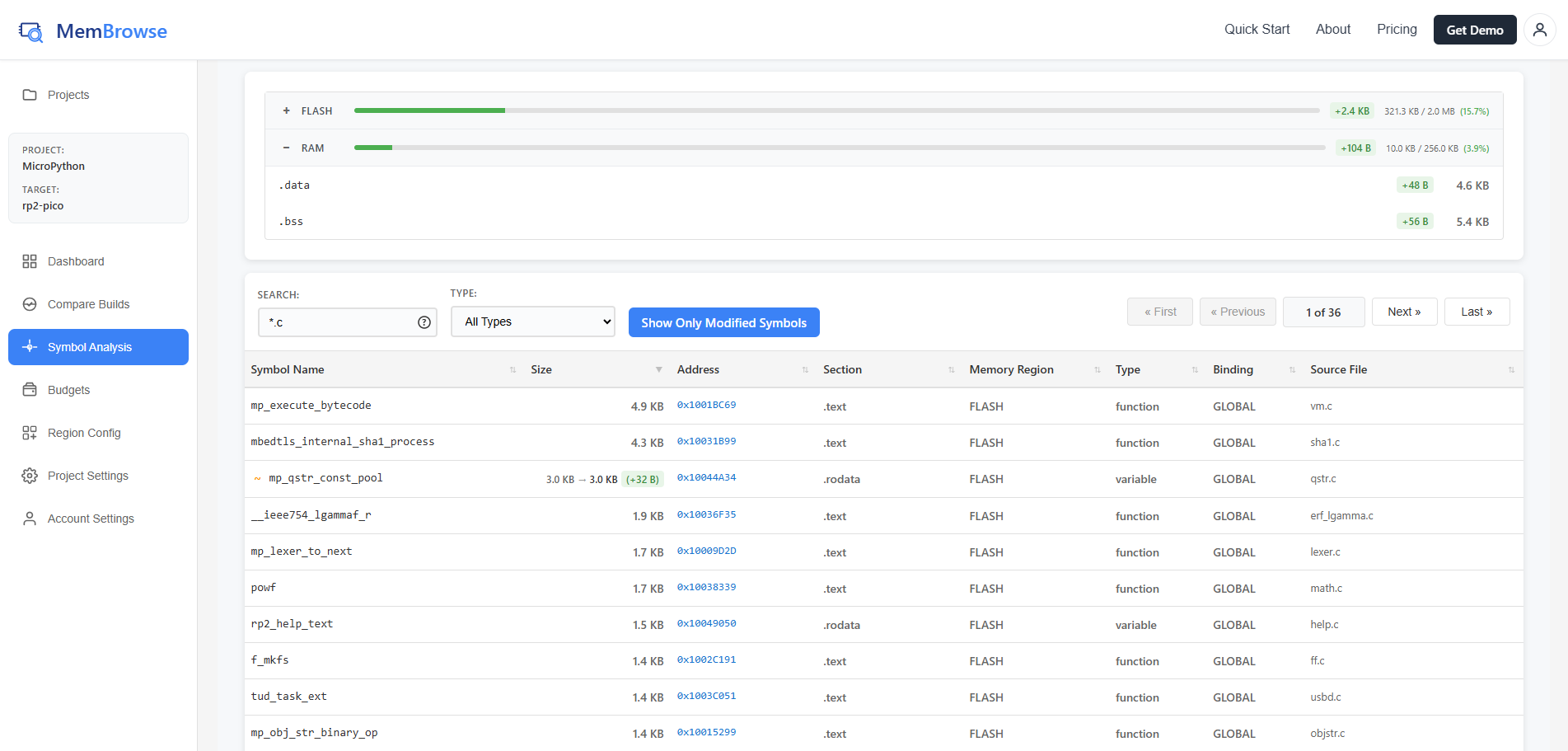Click the MemBrowse logo icon
Screen dimensions: 1568x751
30,31
